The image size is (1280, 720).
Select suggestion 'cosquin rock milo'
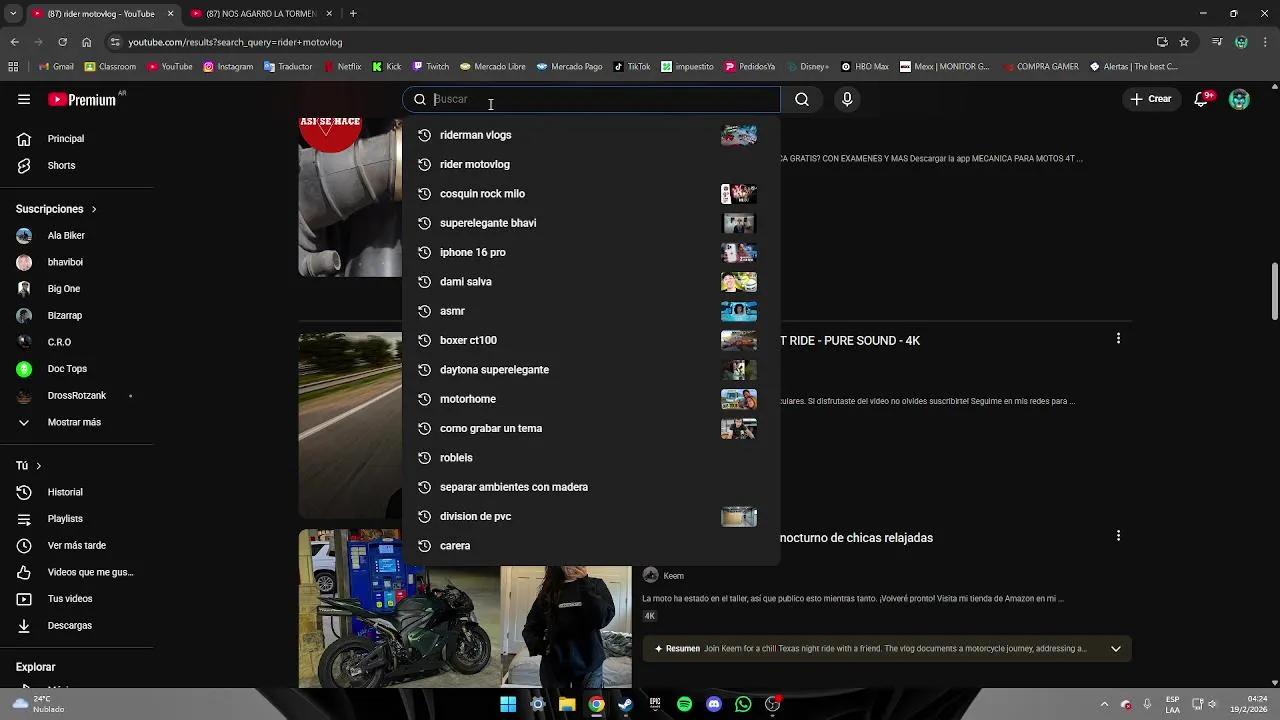[x=590, y=194]
